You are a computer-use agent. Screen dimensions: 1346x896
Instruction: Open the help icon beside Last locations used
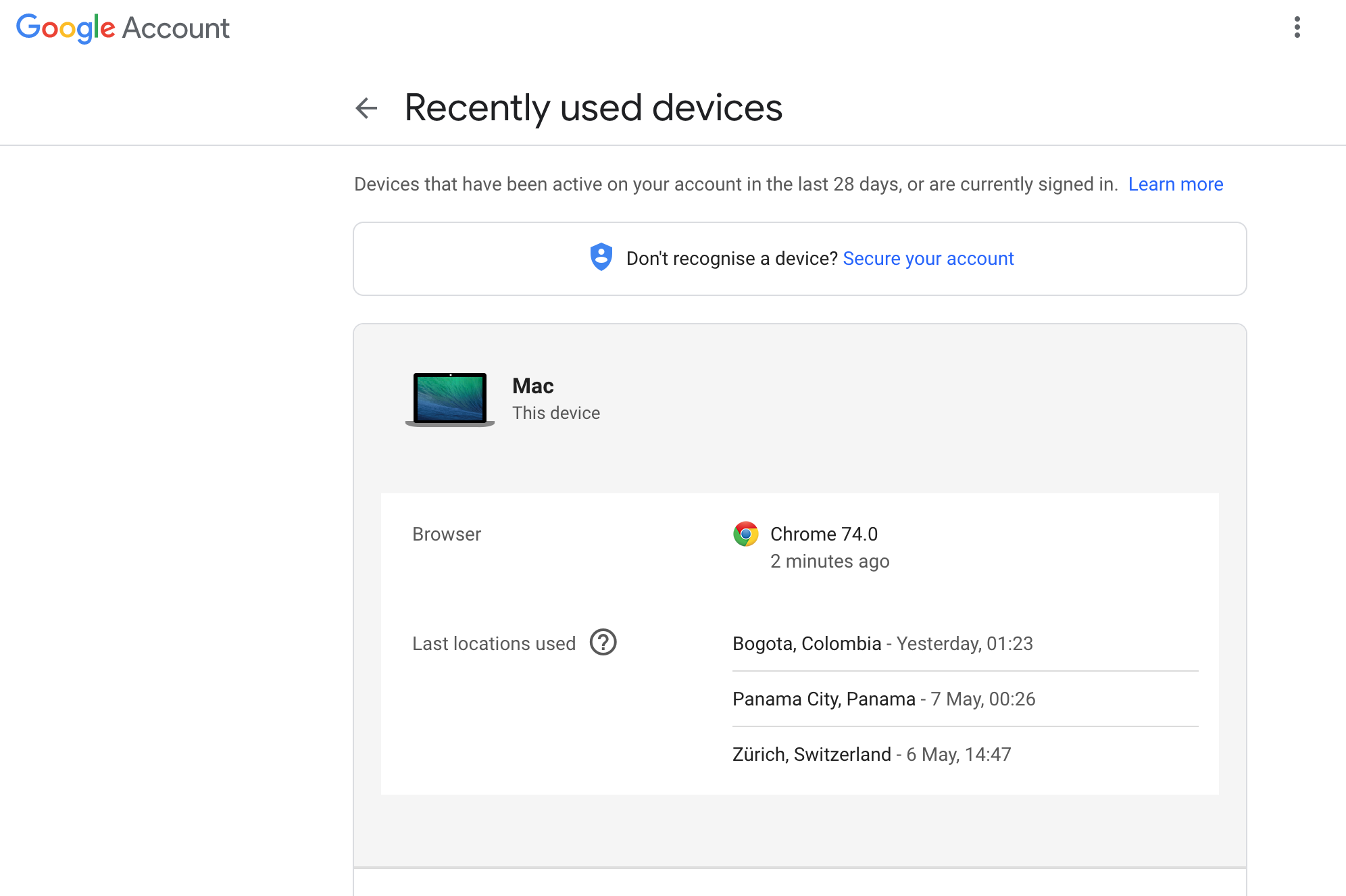pos(603,642)
